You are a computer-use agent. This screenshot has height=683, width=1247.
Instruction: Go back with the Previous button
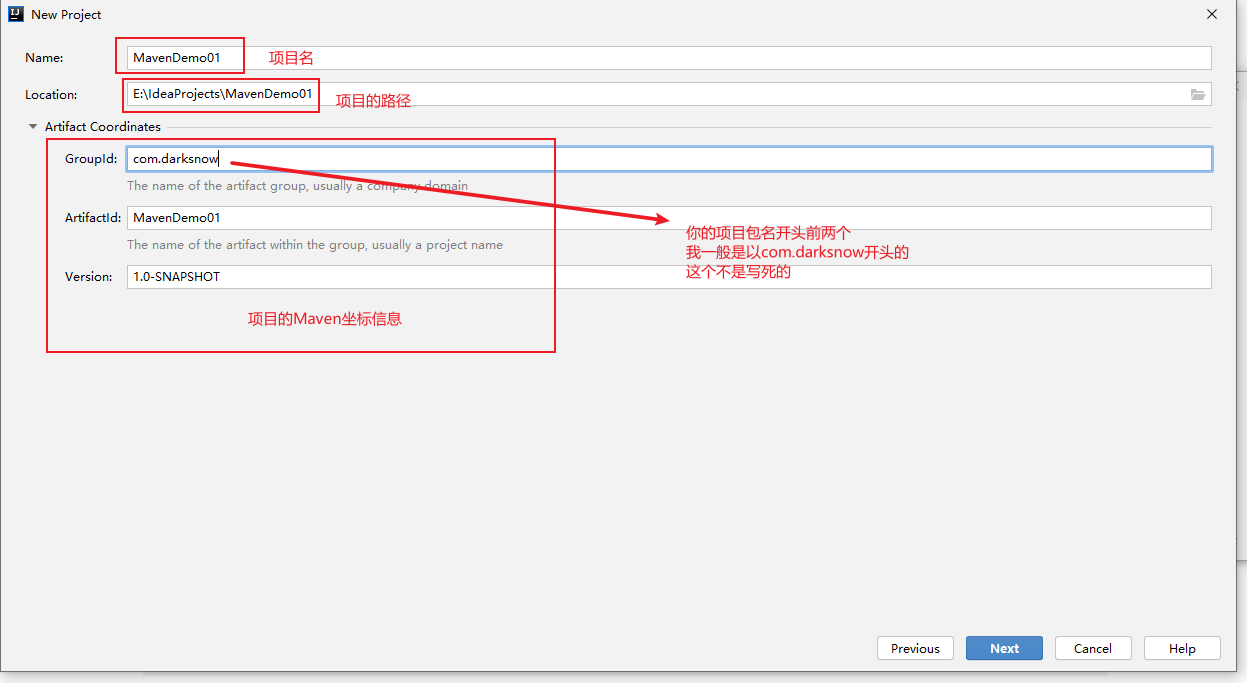(915, 648)
